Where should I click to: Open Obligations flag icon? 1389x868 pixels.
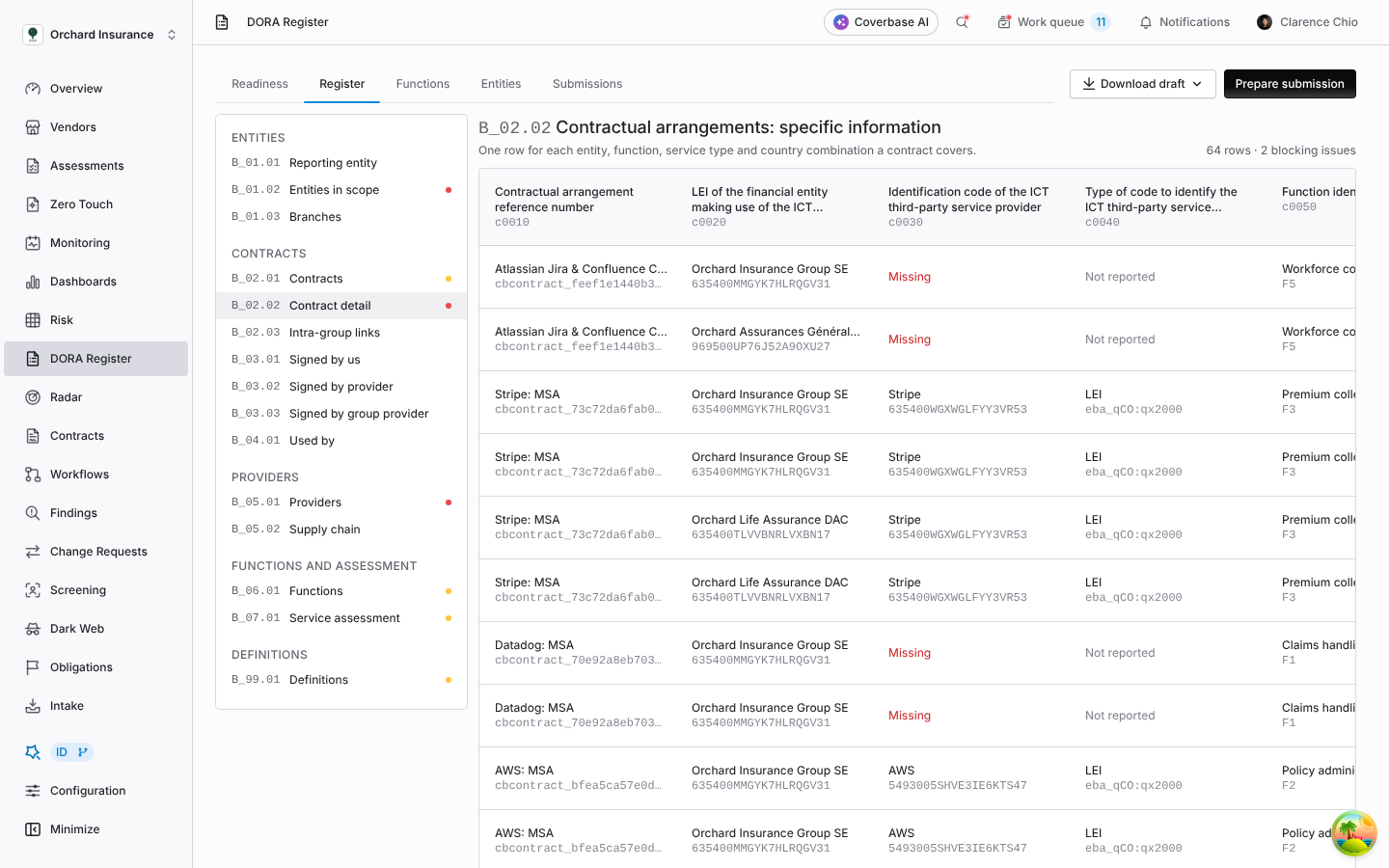coord(33,667)
